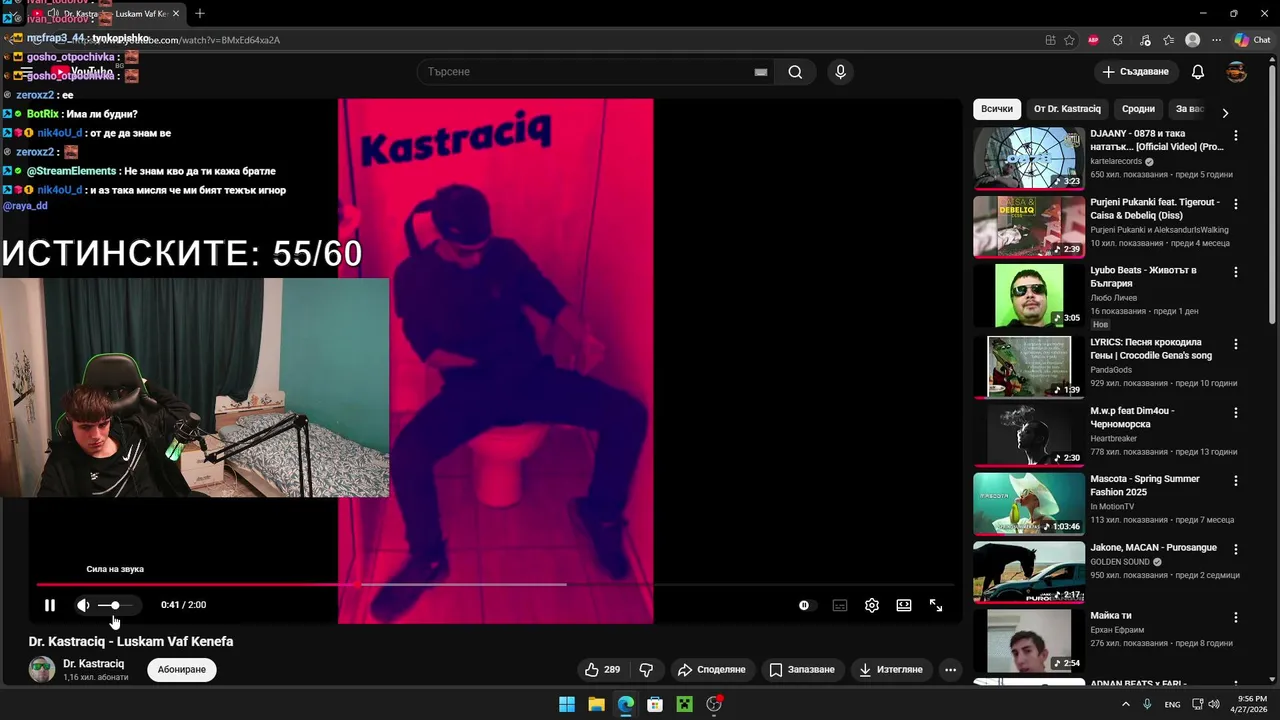Click the Изтегляне download button
The width and height of the screenshot is (1280, 720).
point(890,669)
